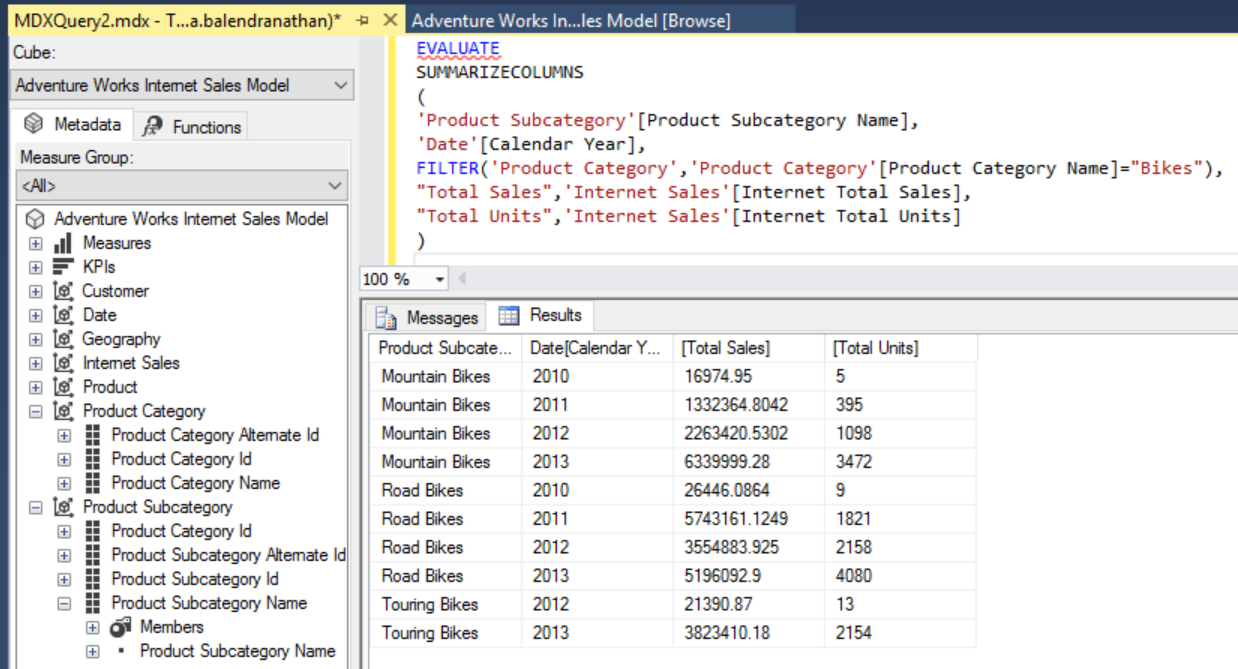
Task: Select the Adventure Works Internet Sales Model root node
Action: [191, 218]
